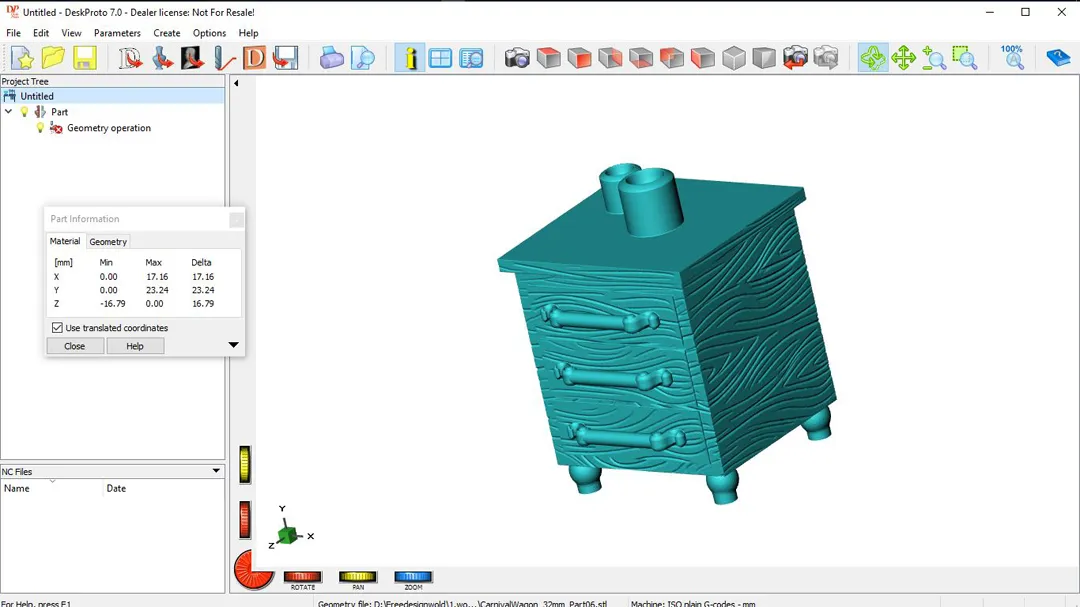Start a new project via the star-page icon
This screenshot has width=1080, height=607.
22,58
